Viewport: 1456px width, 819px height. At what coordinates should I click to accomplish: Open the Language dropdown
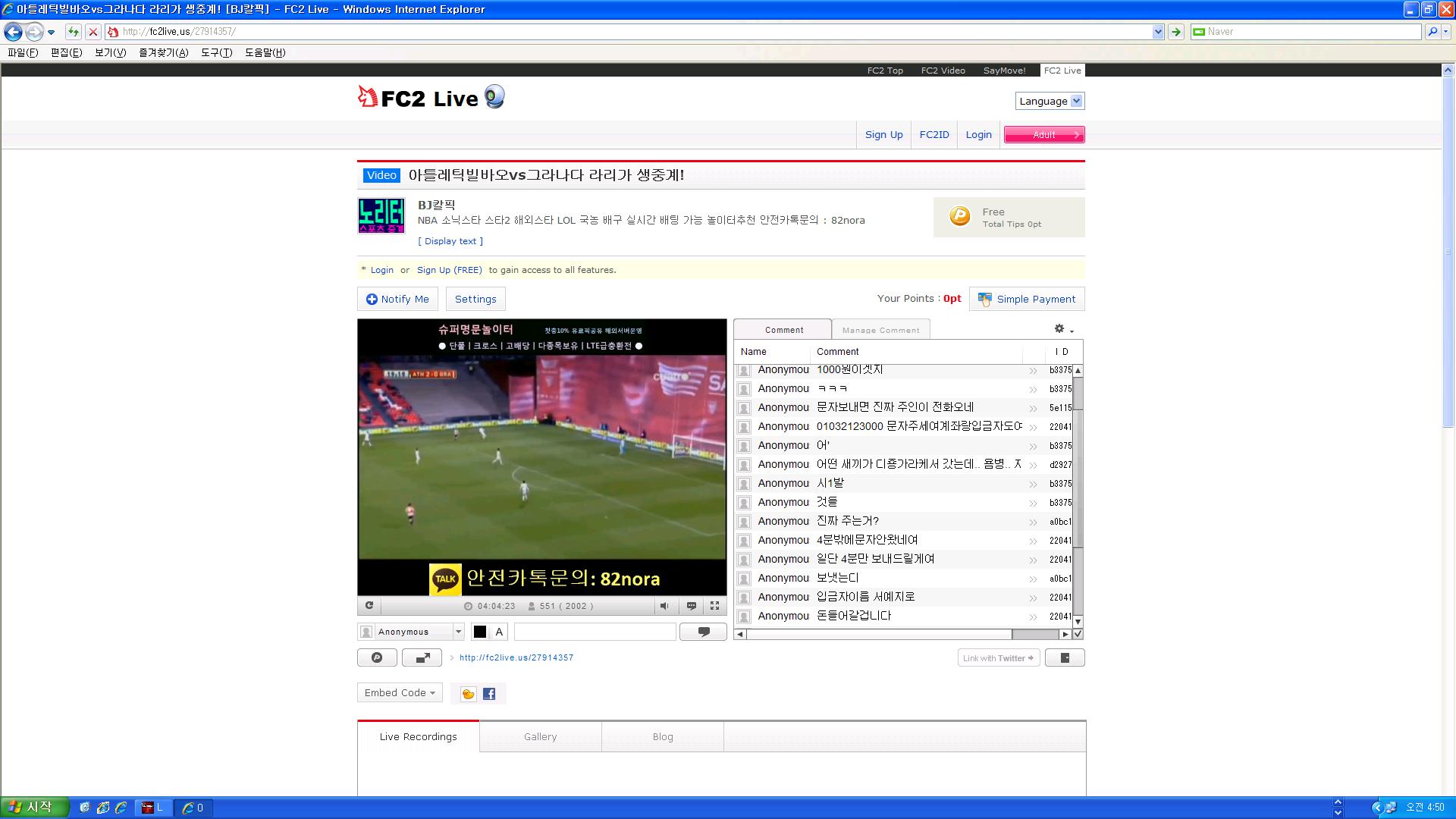pos(1050,101)
